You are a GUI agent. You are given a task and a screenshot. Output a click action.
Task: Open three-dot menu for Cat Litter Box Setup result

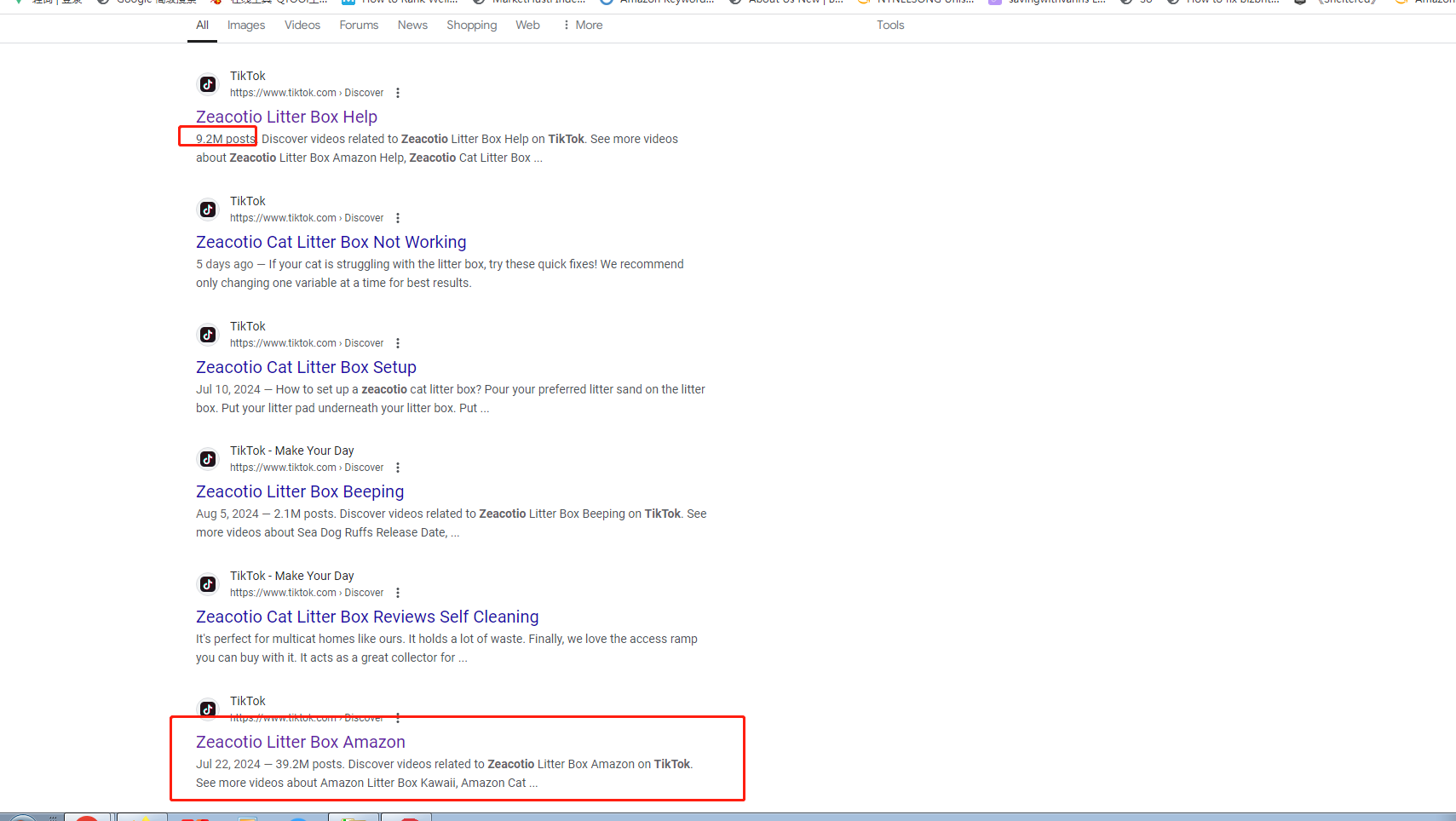pos(398,343)
